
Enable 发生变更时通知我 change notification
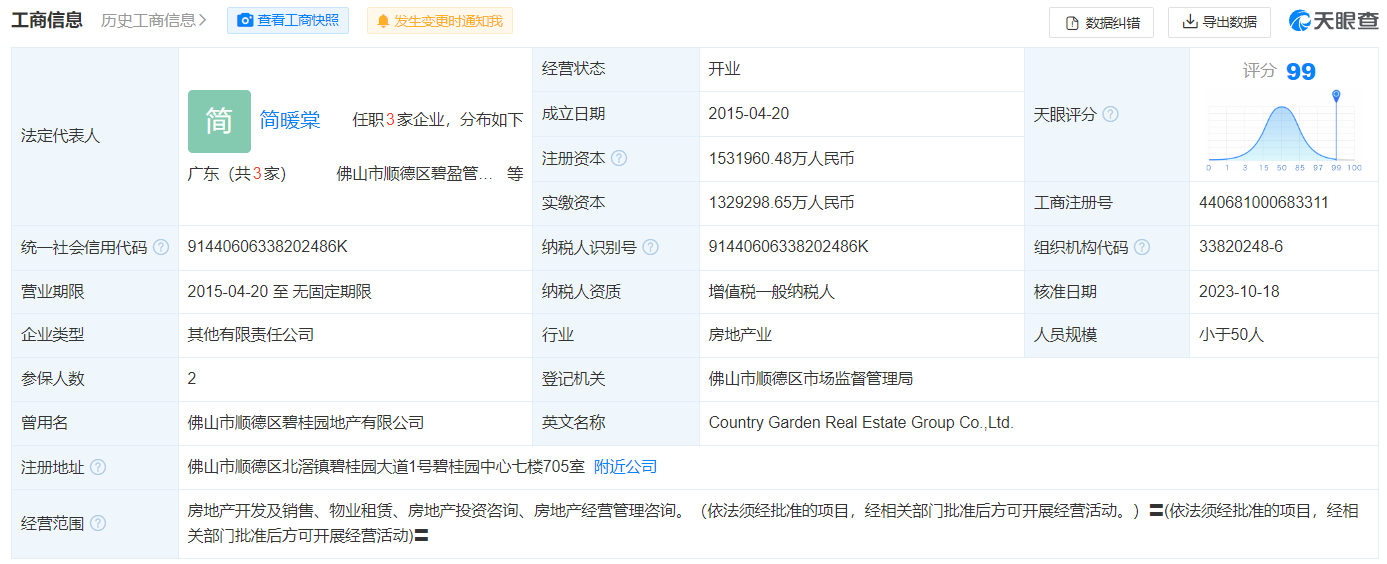coord(439,20)
